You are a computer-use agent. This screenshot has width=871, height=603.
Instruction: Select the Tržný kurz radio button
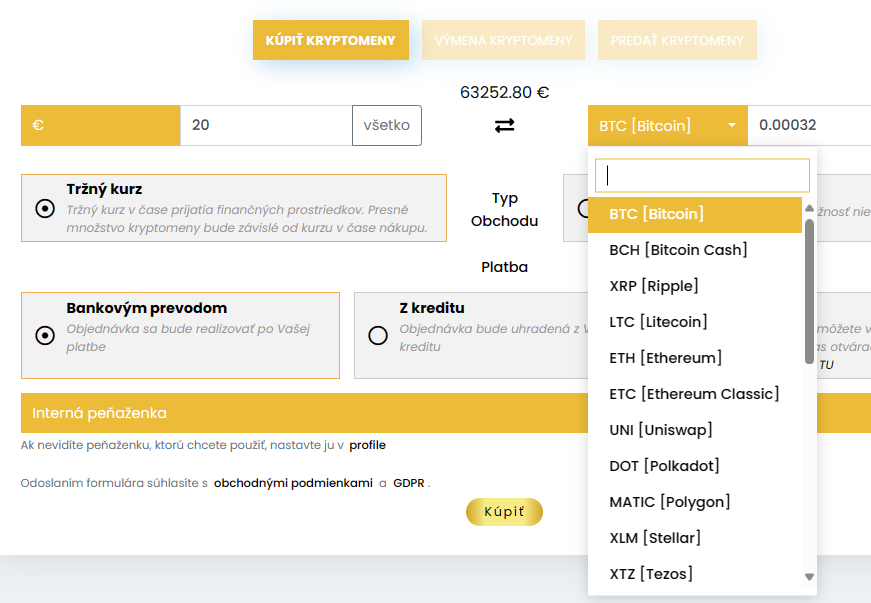[45, 208]
